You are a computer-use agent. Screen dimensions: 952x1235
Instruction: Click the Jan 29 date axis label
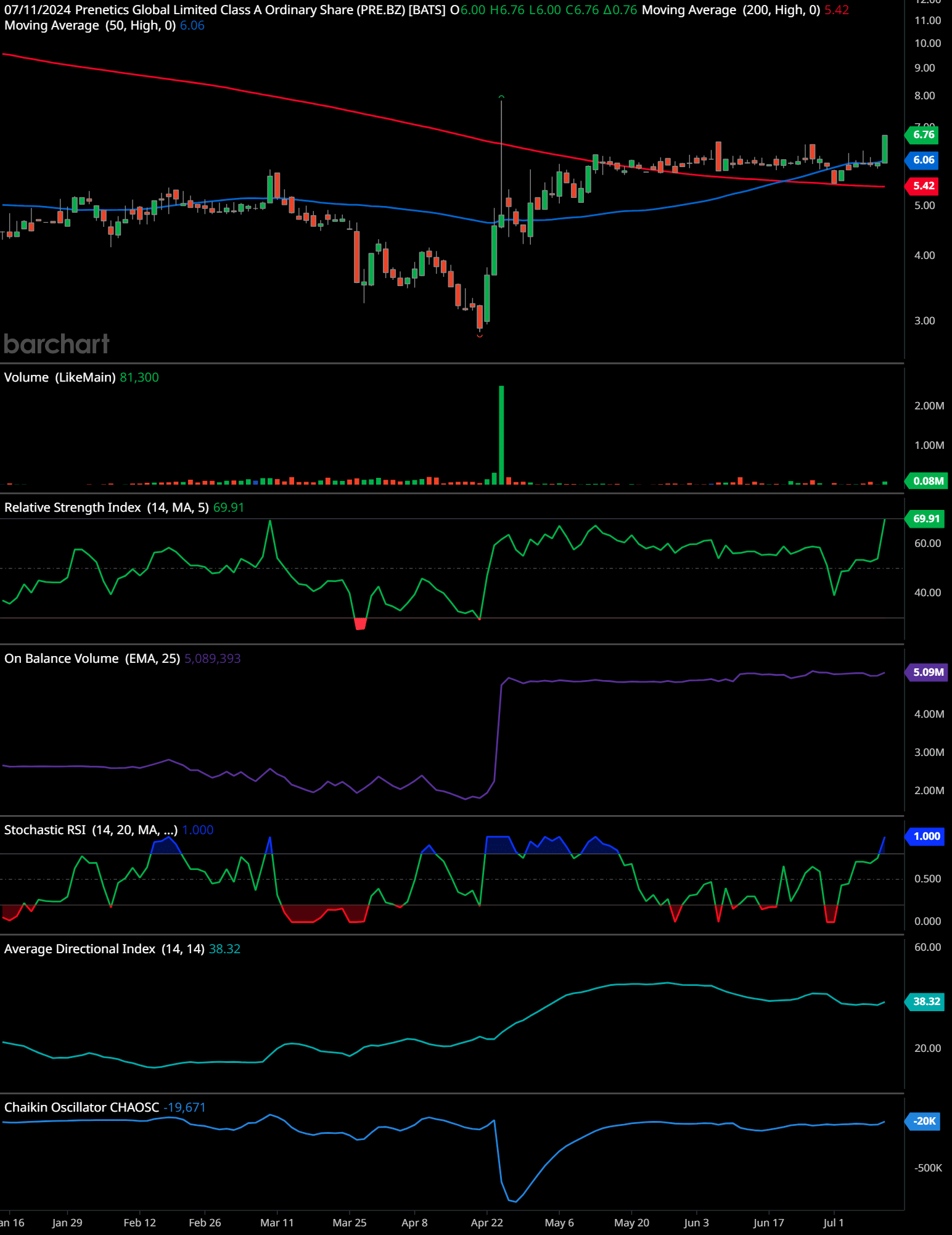click(67, 1223)
